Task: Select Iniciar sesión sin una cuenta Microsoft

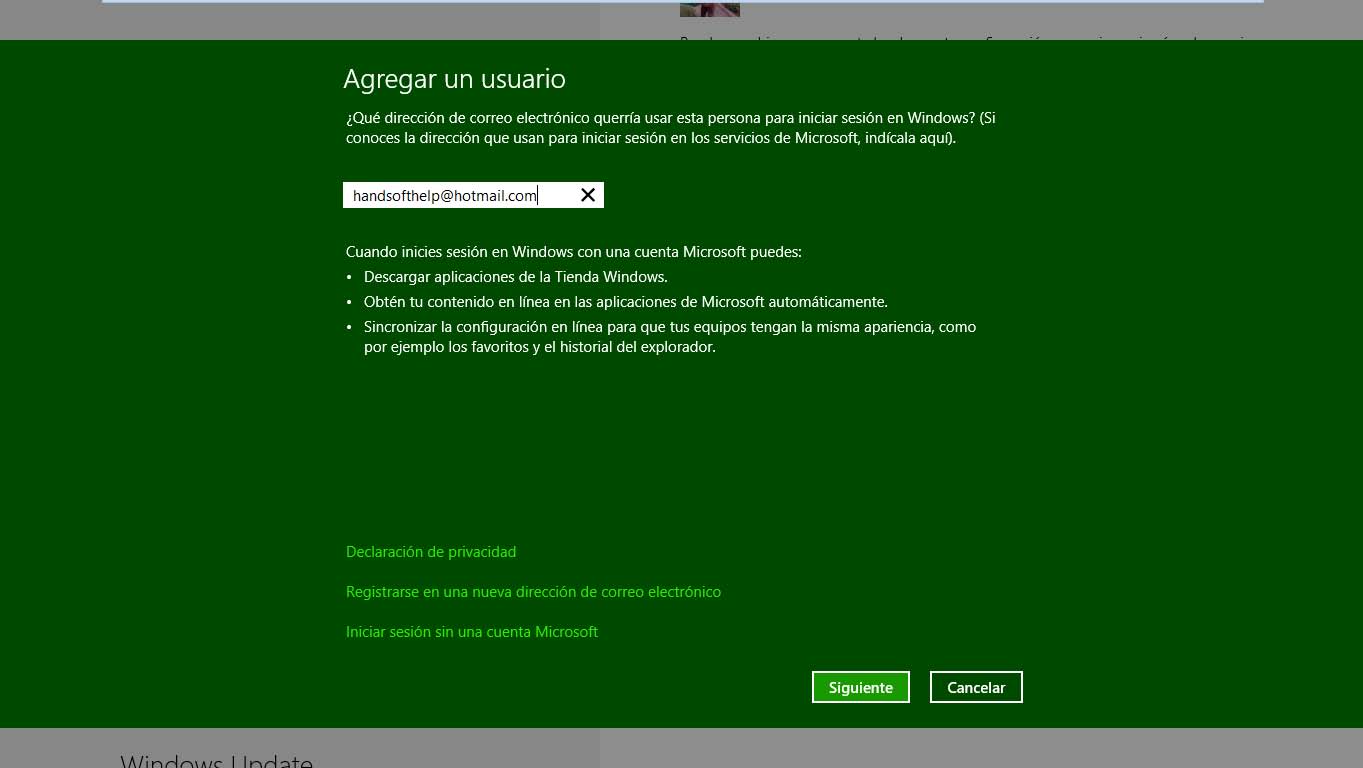Action: [472, 632]
